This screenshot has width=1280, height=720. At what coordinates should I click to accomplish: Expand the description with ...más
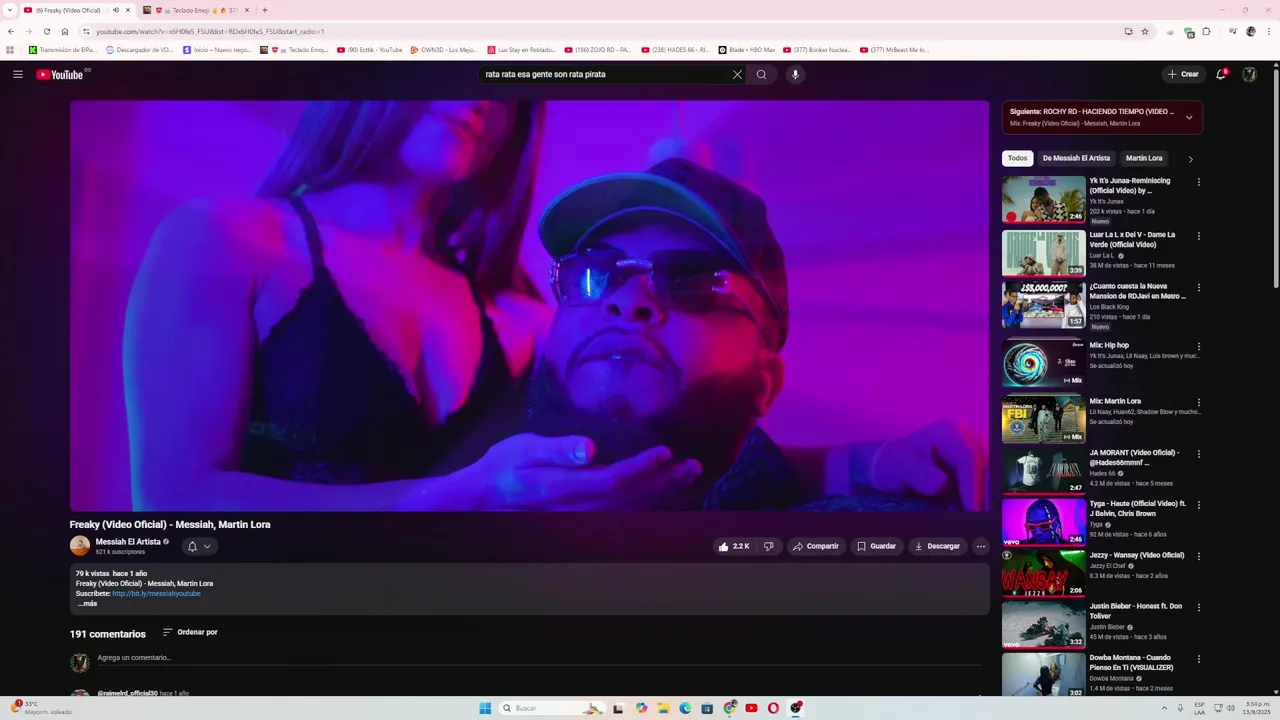tap(87, 604)
